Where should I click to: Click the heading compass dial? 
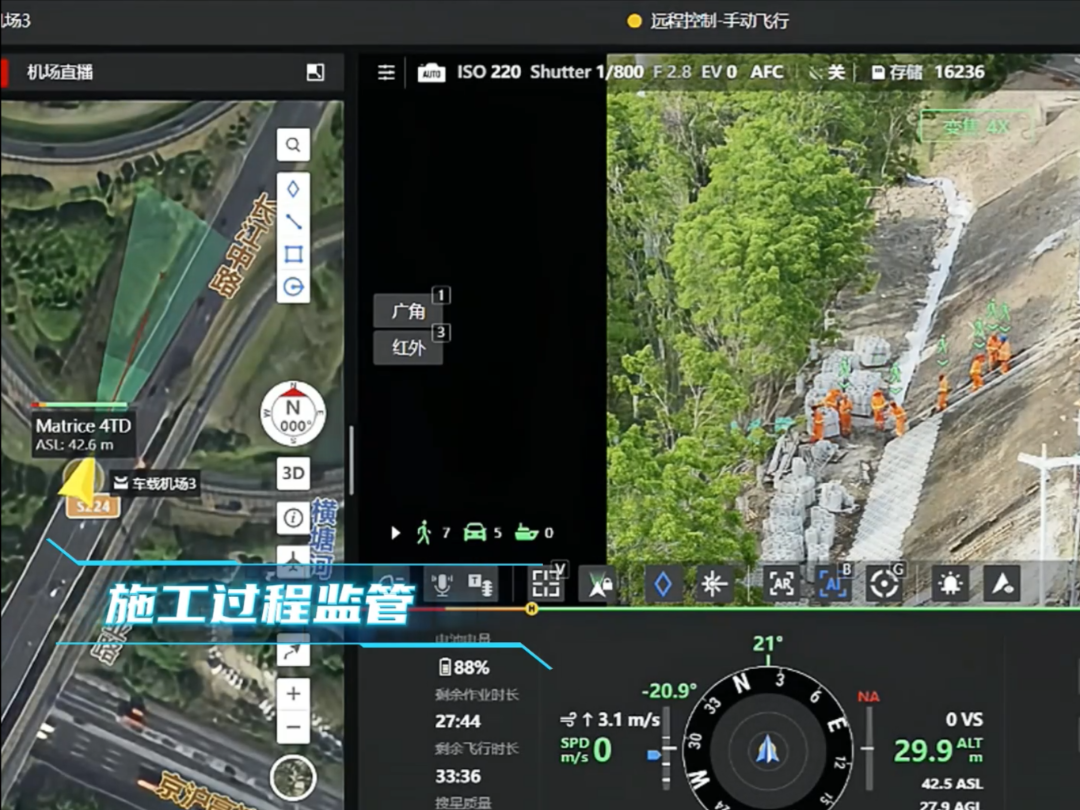click(767, 748)
